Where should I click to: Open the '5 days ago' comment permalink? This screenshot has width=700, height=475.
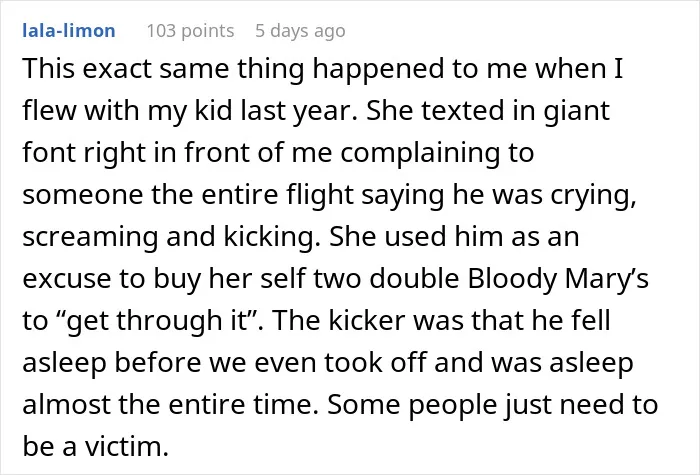click(x=300, y=31)
